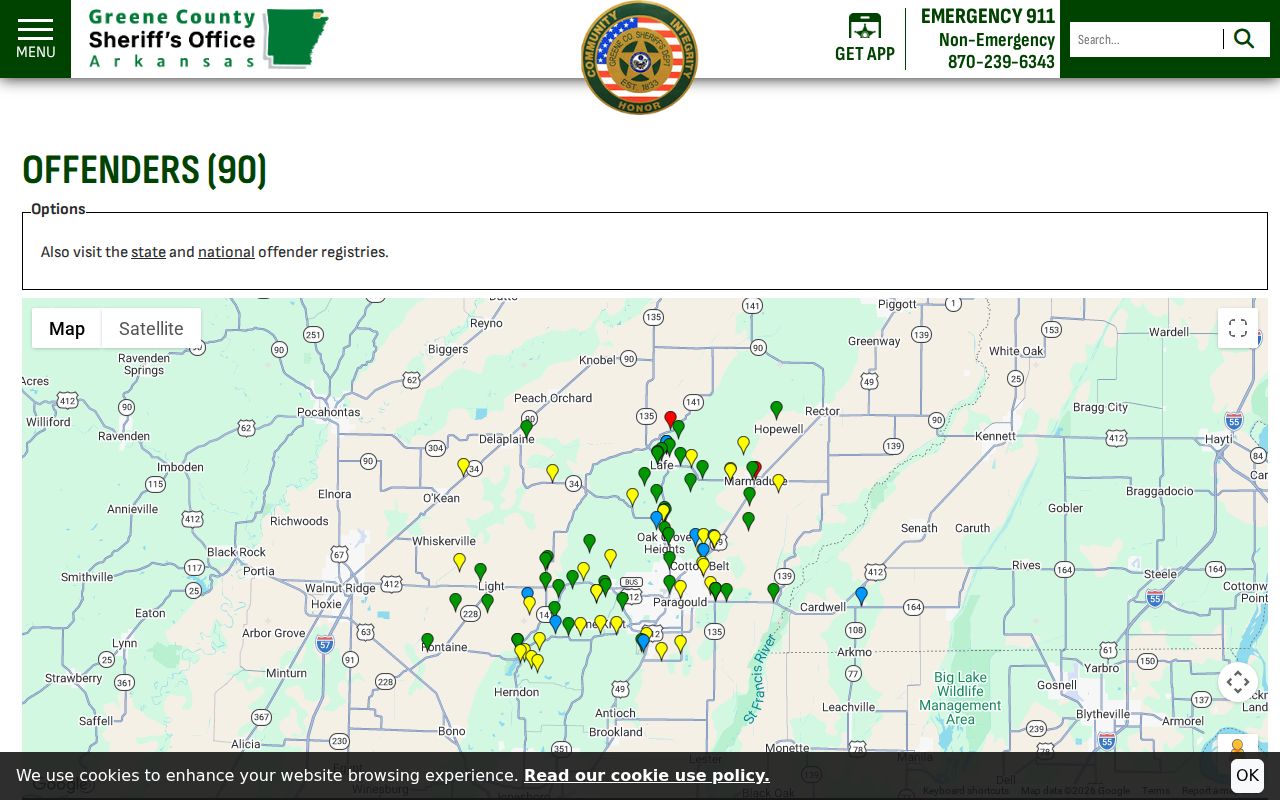Click the Pocahontas label on the map
The width and height of the screenshot is (1280, 800).
(x=329, y=412)
